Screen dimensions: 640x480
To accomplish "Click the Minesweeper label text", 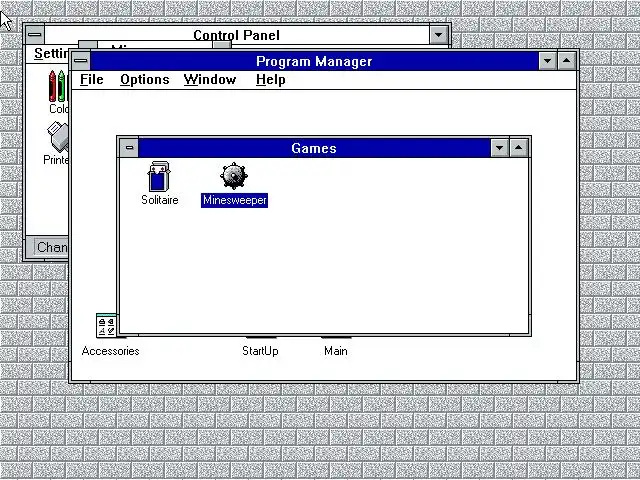I will pyautogui.click(x=234, y=200).
